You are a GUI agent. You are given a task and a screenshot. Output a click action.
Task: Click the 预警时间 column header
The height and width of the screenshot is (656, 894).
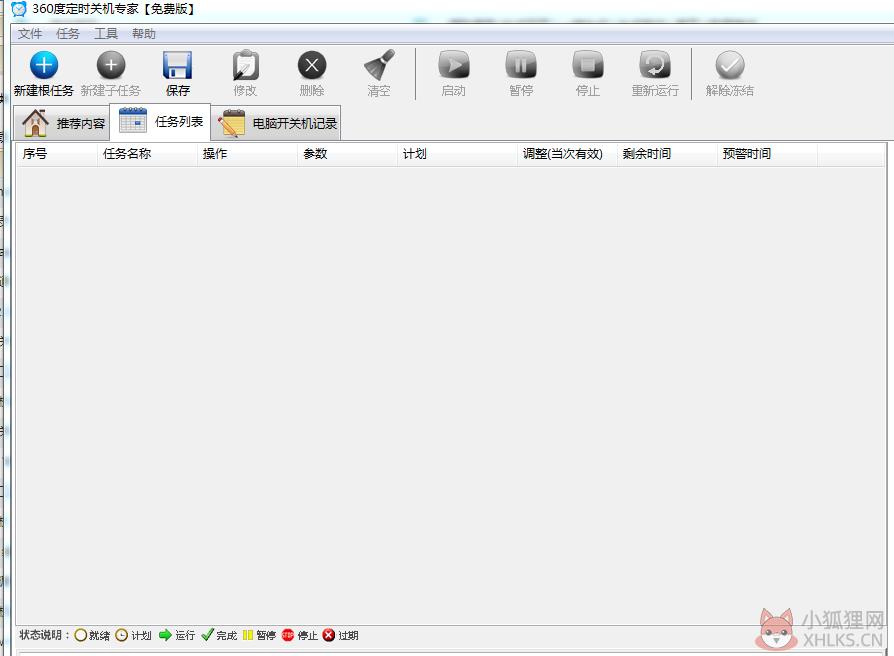[x=767, y=154]
